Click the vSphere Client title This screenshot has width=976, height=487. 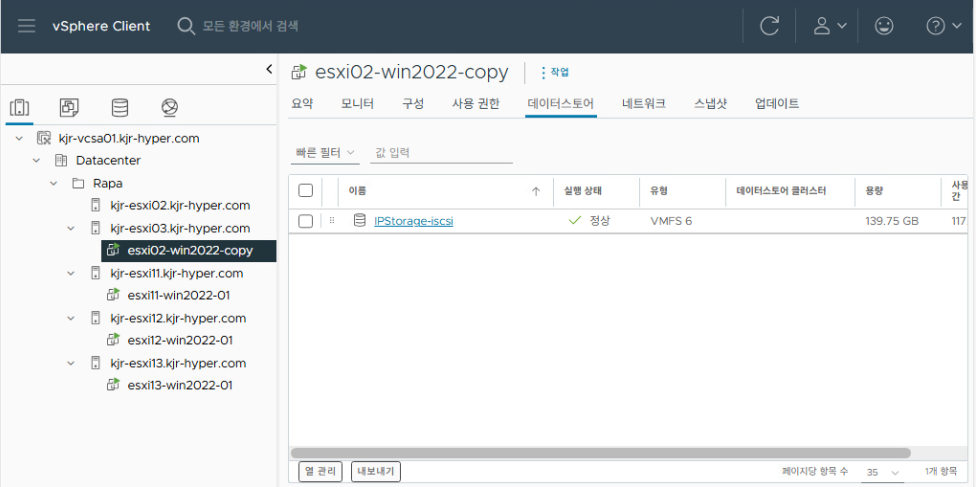101,26
